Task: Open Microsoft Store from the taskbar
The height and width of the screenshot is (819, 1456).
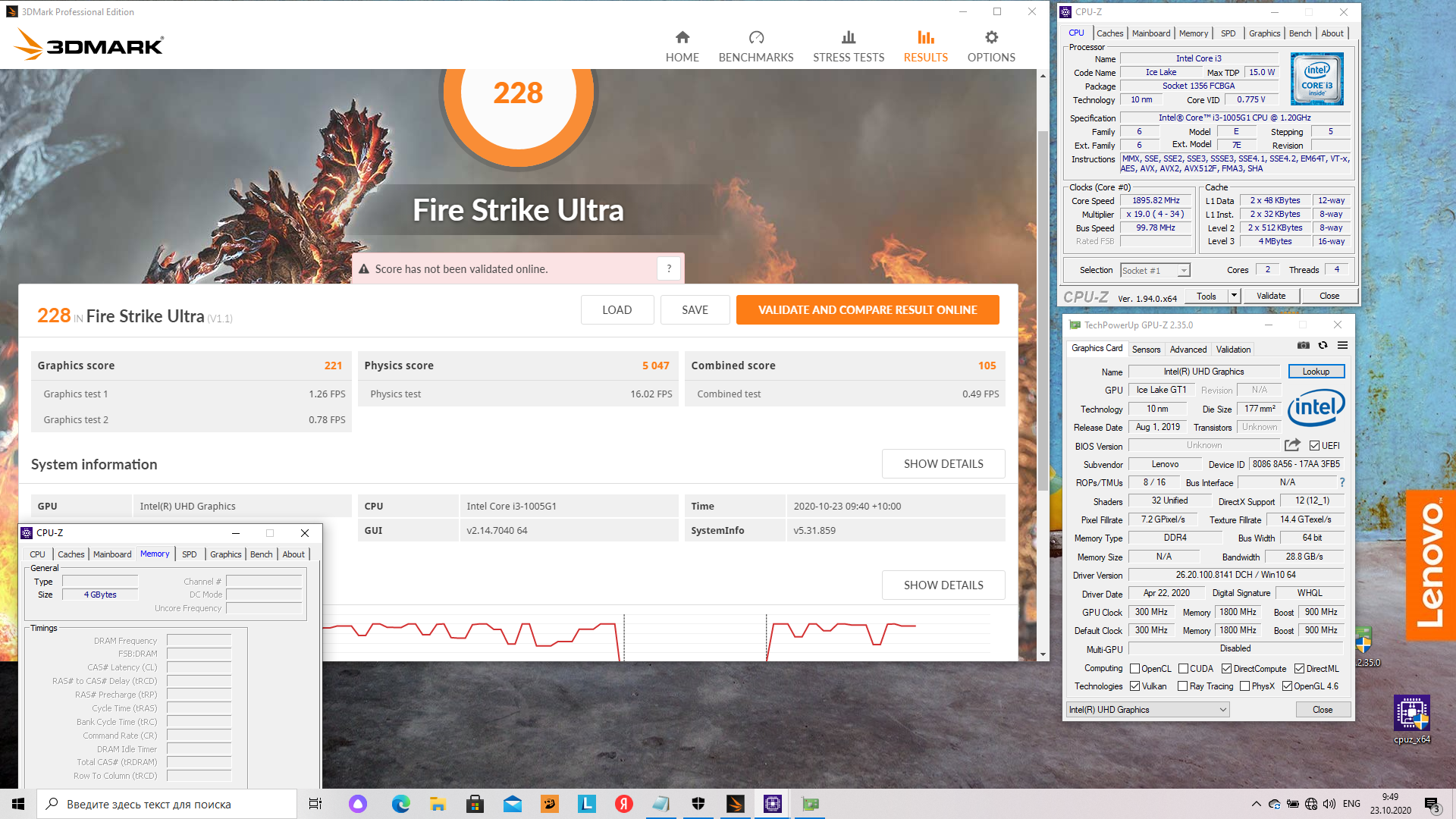Action: click(475, 804)
